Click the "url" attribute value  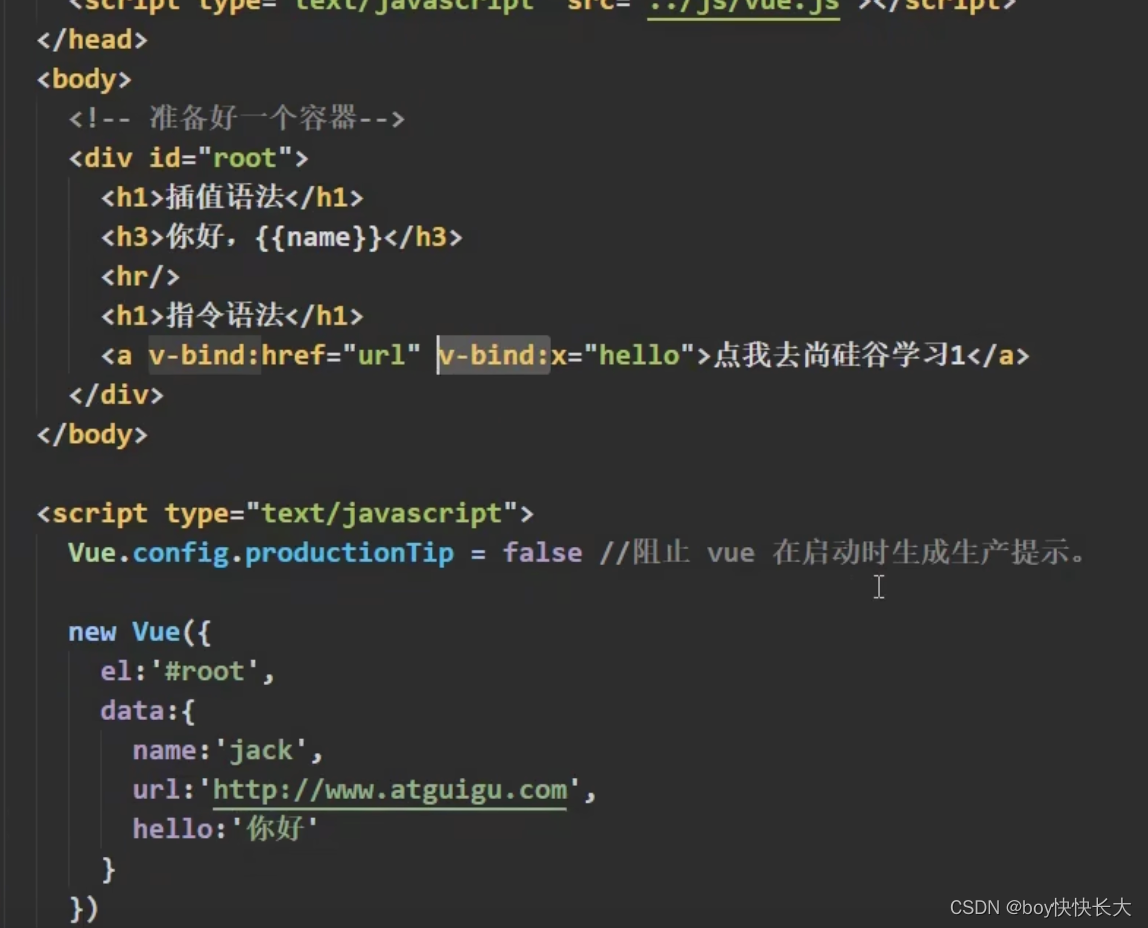[x=381, y=356]
